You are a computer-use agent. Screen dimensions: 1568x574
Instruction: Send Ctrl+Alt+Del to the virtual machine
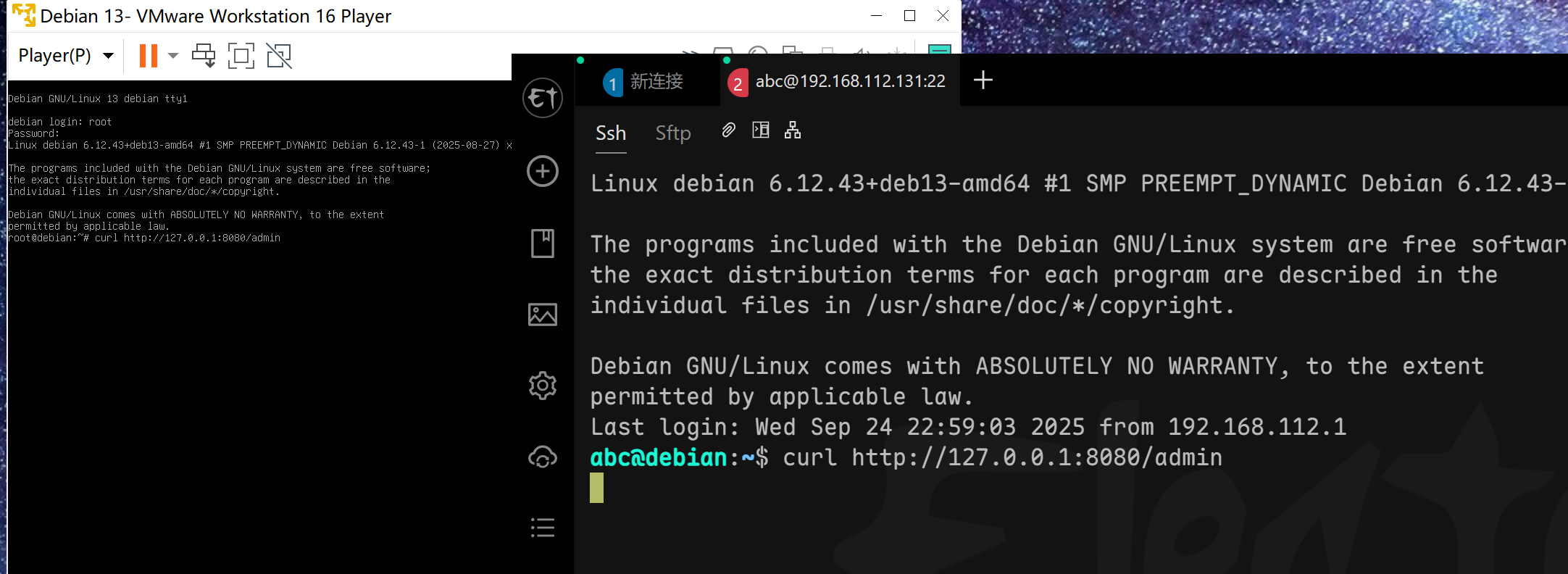204,56
